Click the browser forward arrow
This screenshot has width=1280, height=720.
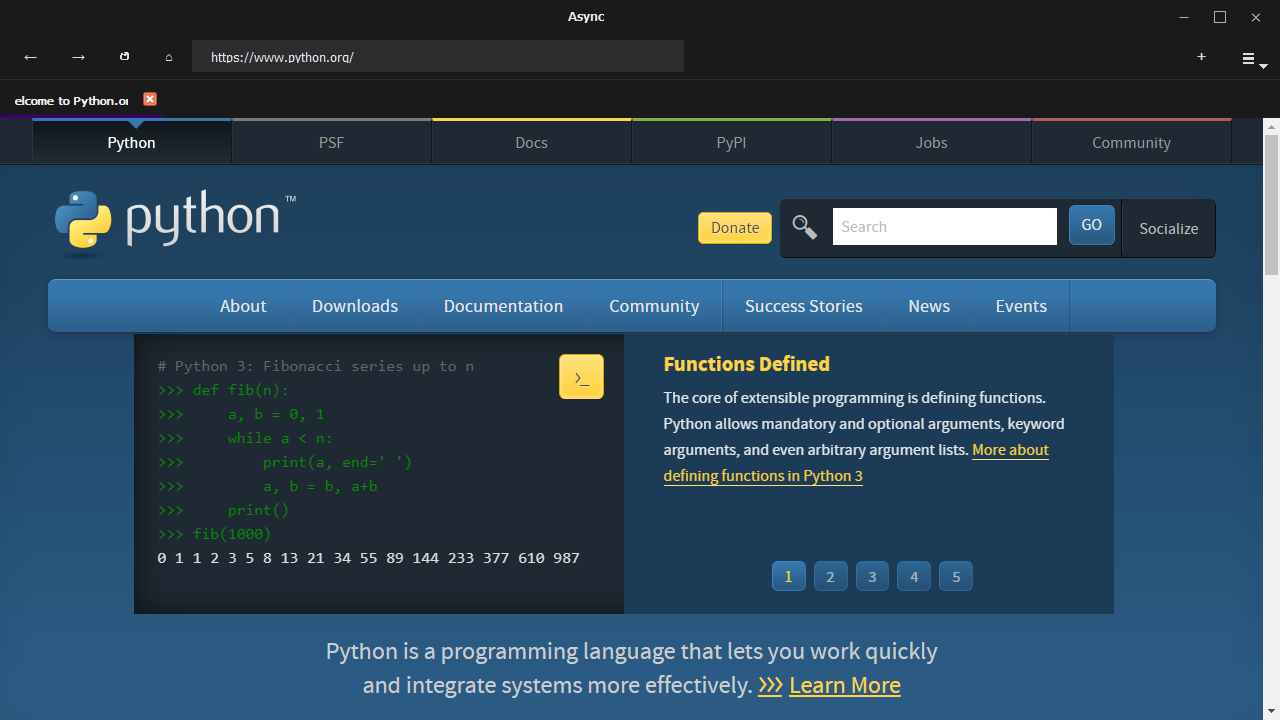[78, 57]
